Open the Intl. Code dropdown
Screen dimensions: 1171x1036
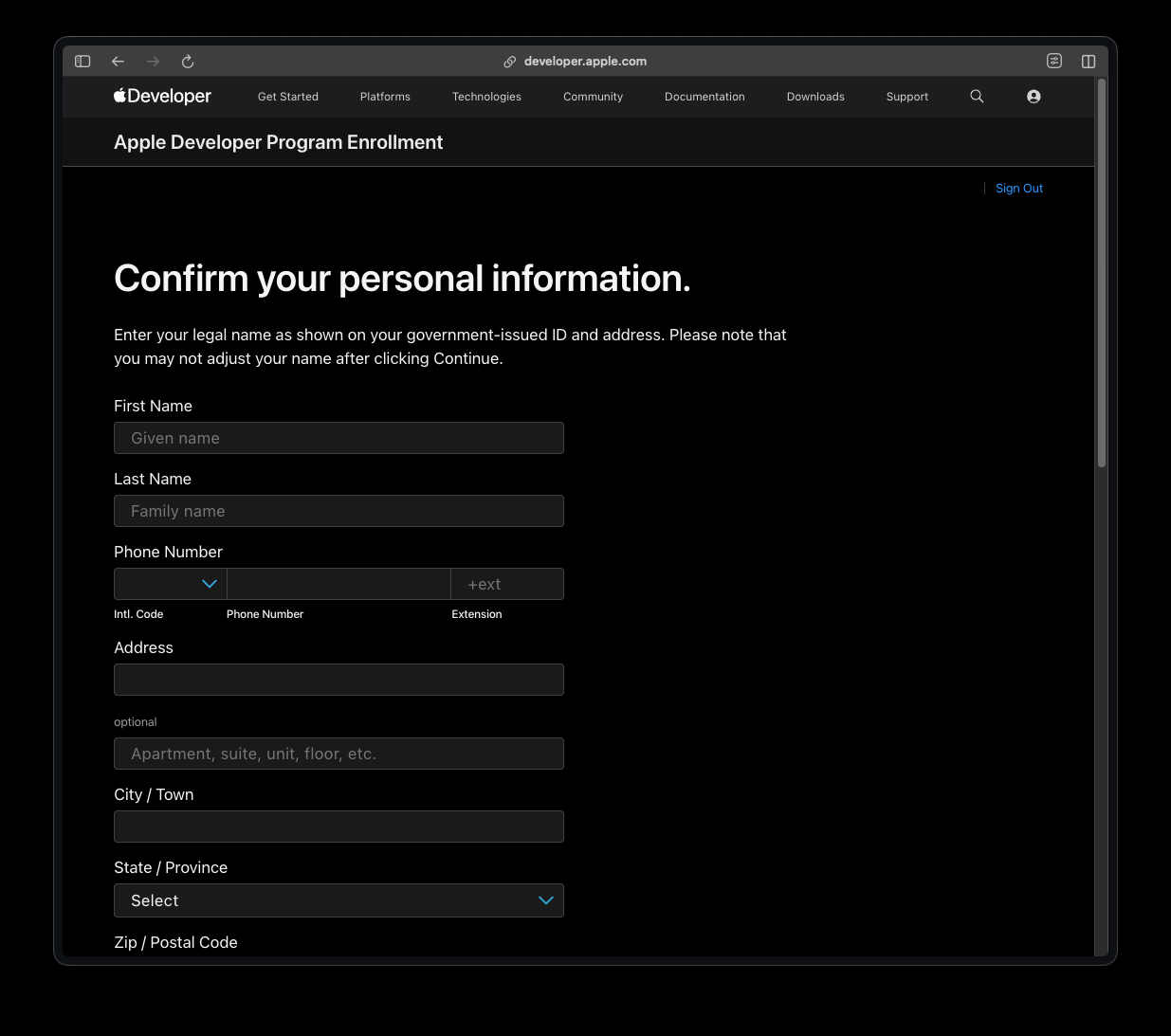171,584
